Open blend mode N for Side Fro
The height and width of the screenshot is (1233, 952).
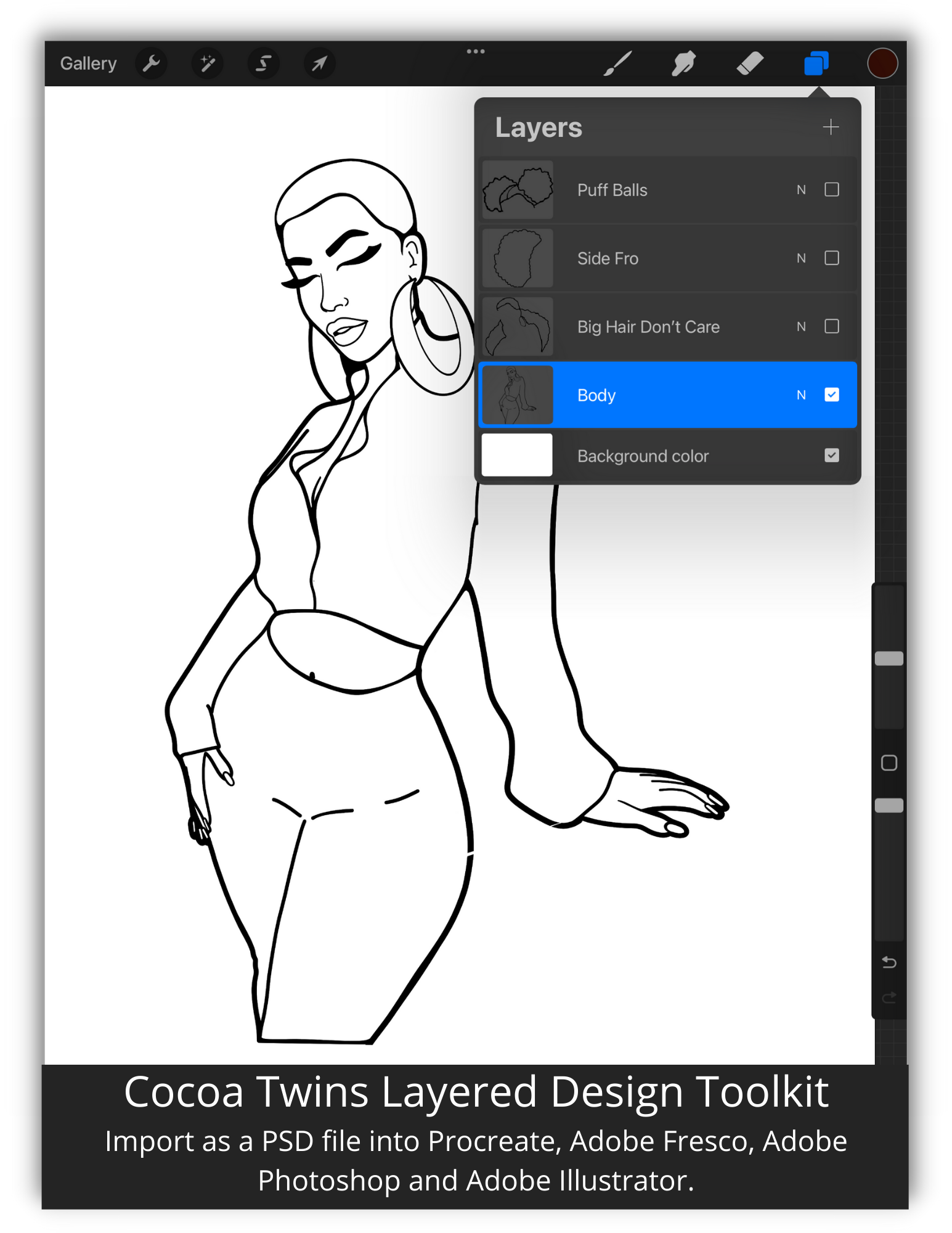[x=801, y=258]
